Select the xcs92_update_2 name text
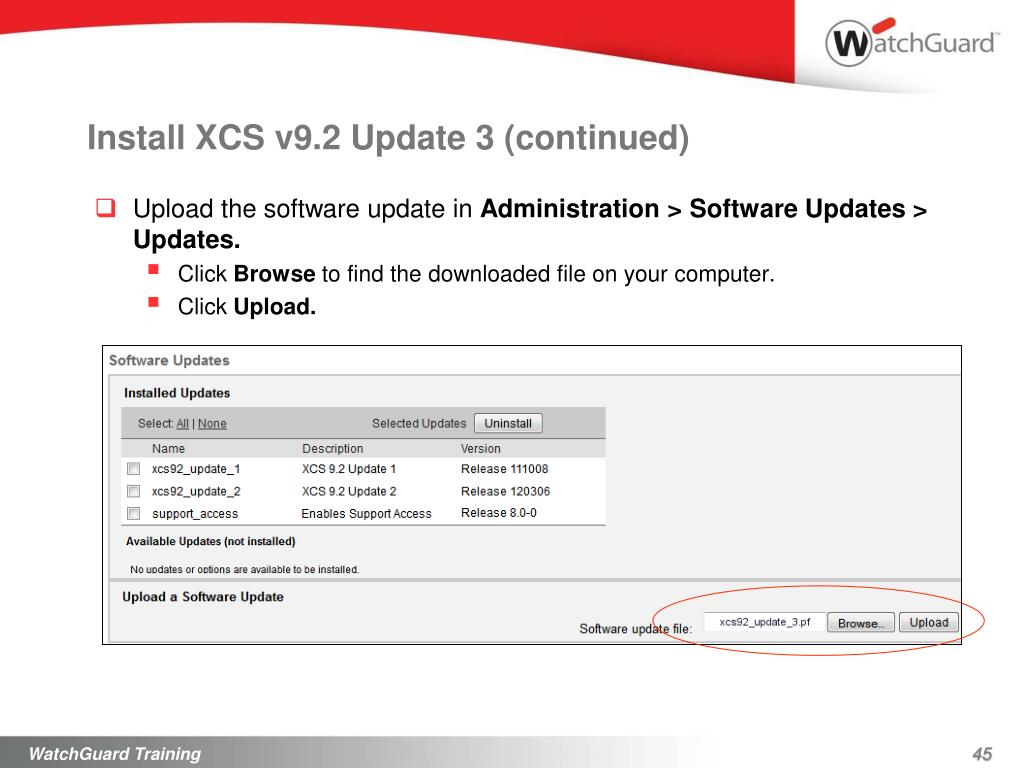Image resolution: width=1024 pixels, height=768 pixels. (x=196, y=491)
